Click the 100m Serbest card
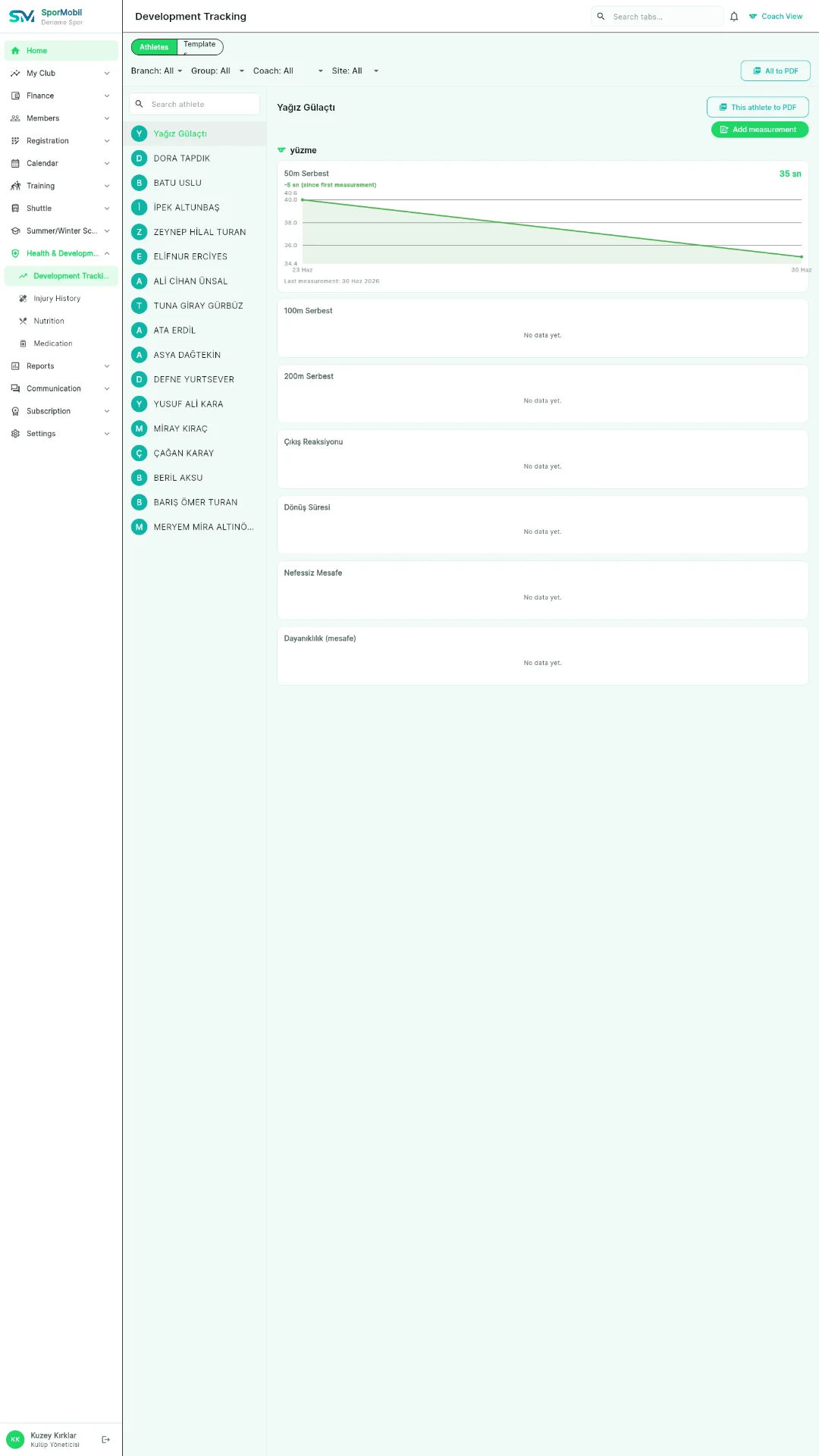 click(x=543, y=328)
